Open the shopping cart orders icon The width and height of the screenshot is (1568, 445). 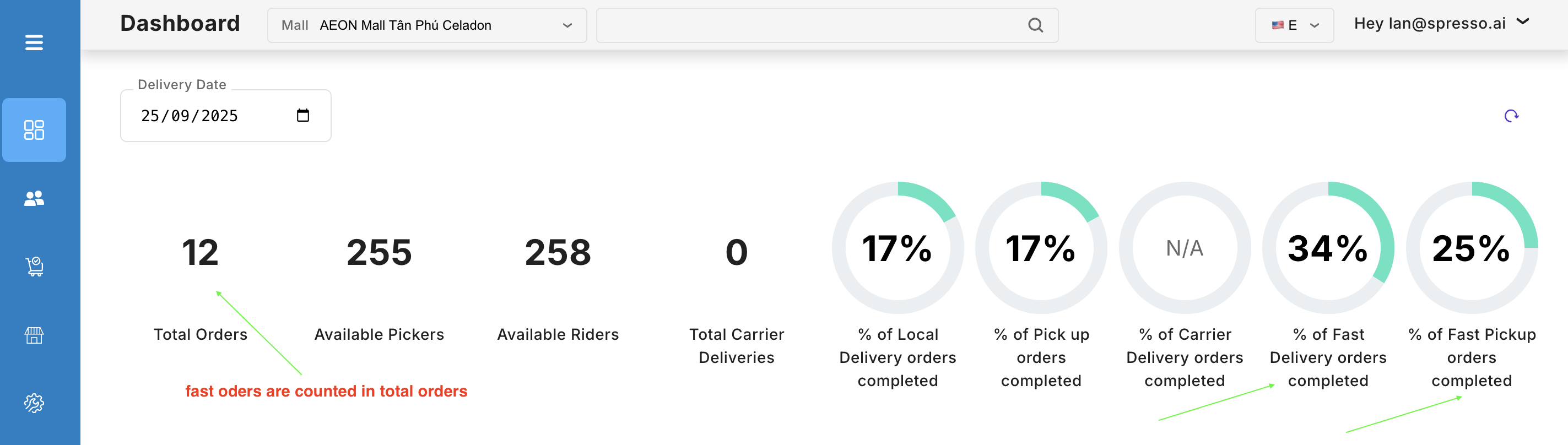(x=34, y=267)
